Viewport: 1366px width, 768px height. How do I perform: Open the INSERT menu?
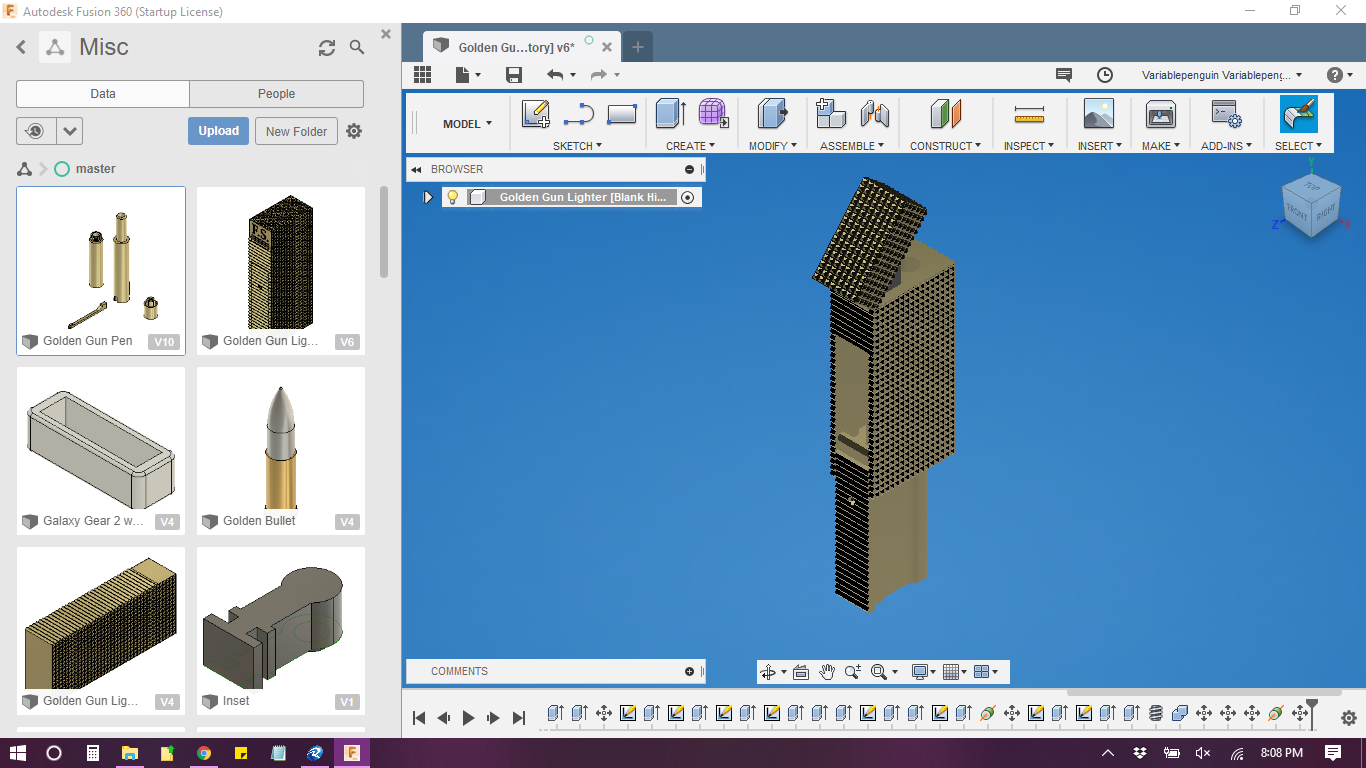pyautogui.click(x=1100, y=146)
